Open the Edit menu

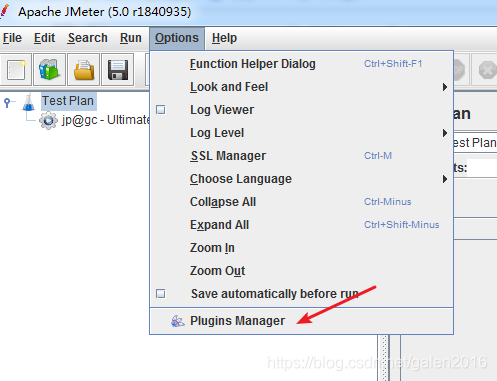tap(44, 38)
